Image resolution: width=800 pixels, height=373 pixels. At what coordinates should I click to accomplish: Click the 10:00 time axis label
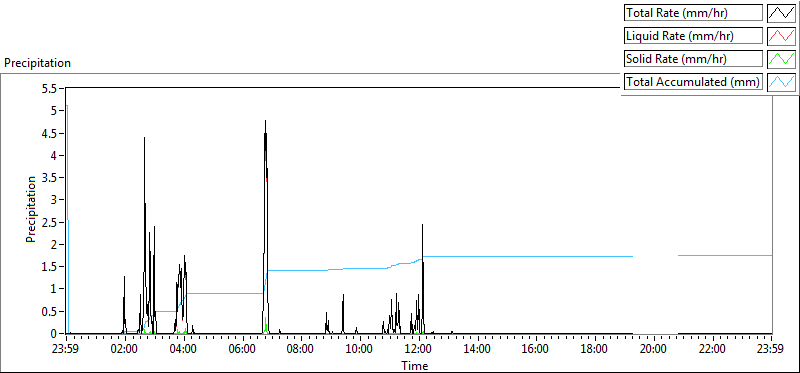click(360, 349)
